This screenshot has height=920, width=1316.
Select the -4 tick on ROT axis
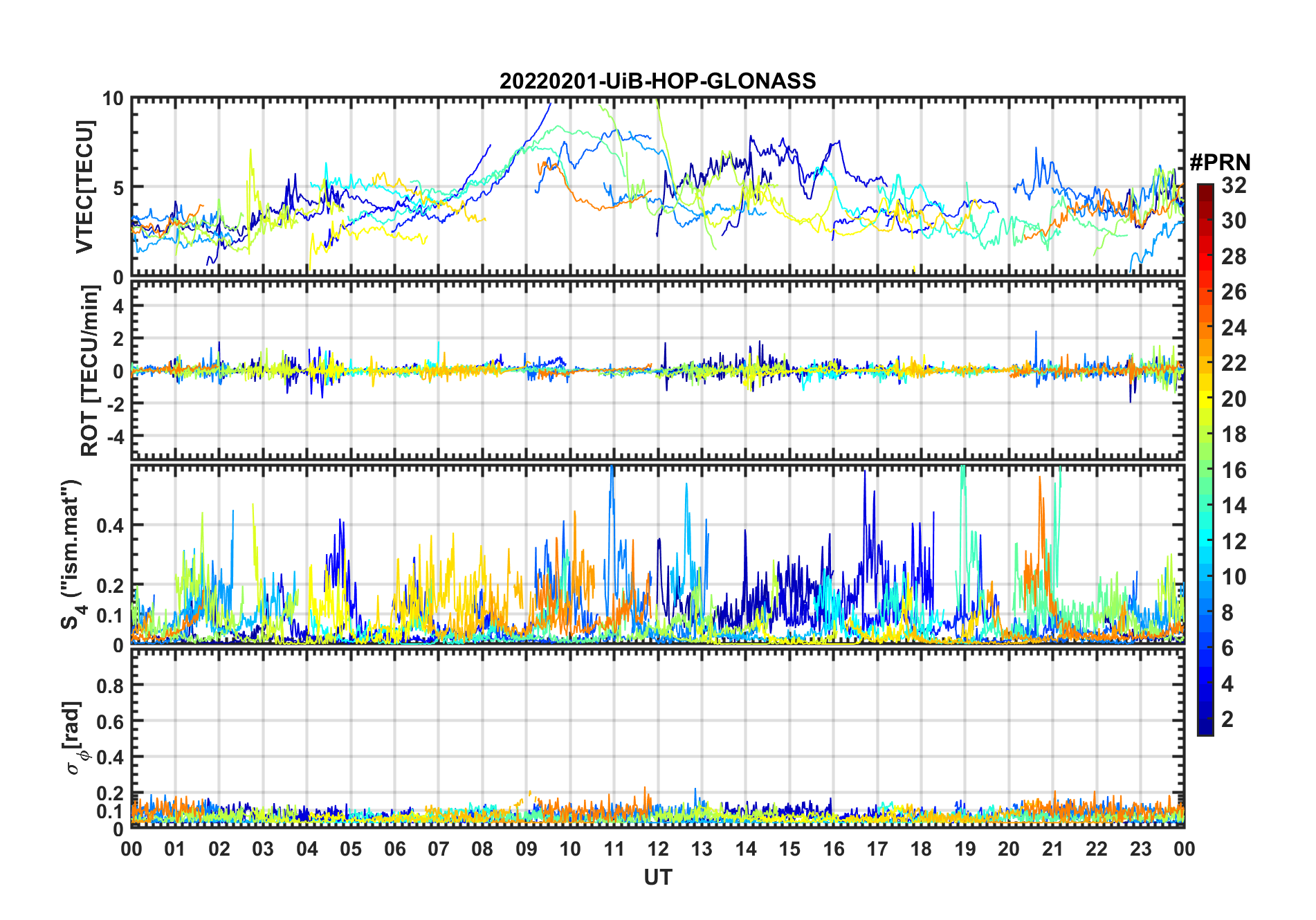click(116, 436)
